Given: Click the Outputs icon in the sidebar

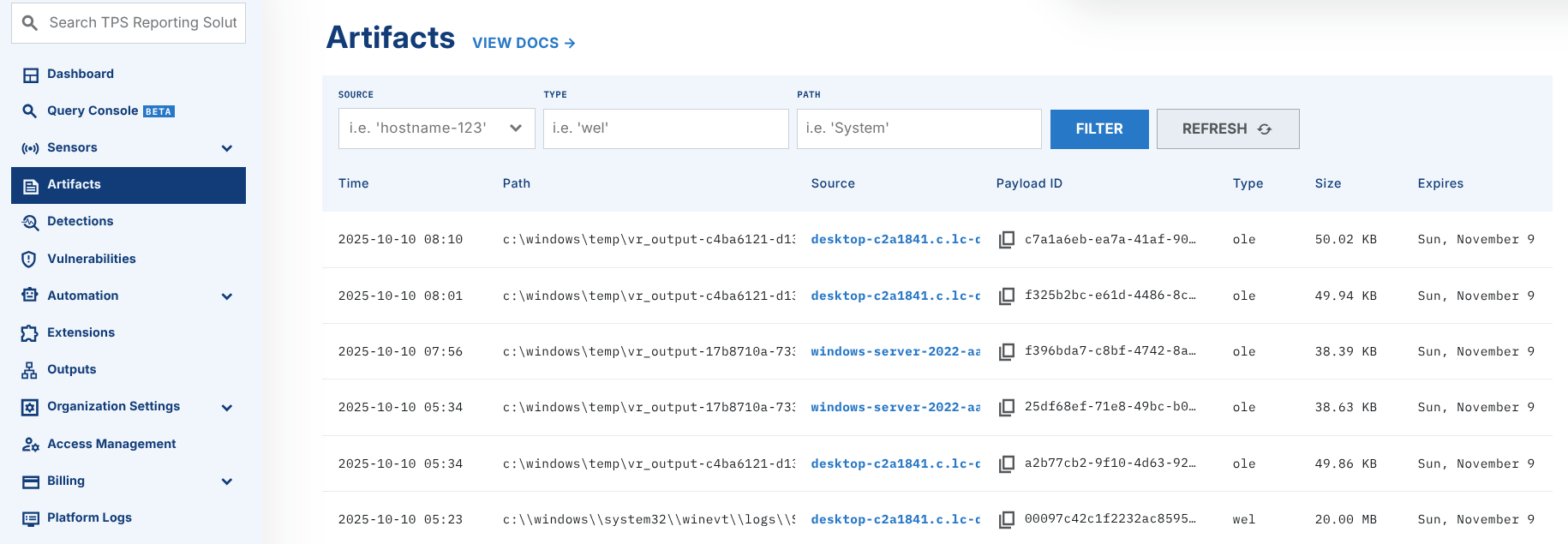Looking at the screenshot, I should coord(30,370).
